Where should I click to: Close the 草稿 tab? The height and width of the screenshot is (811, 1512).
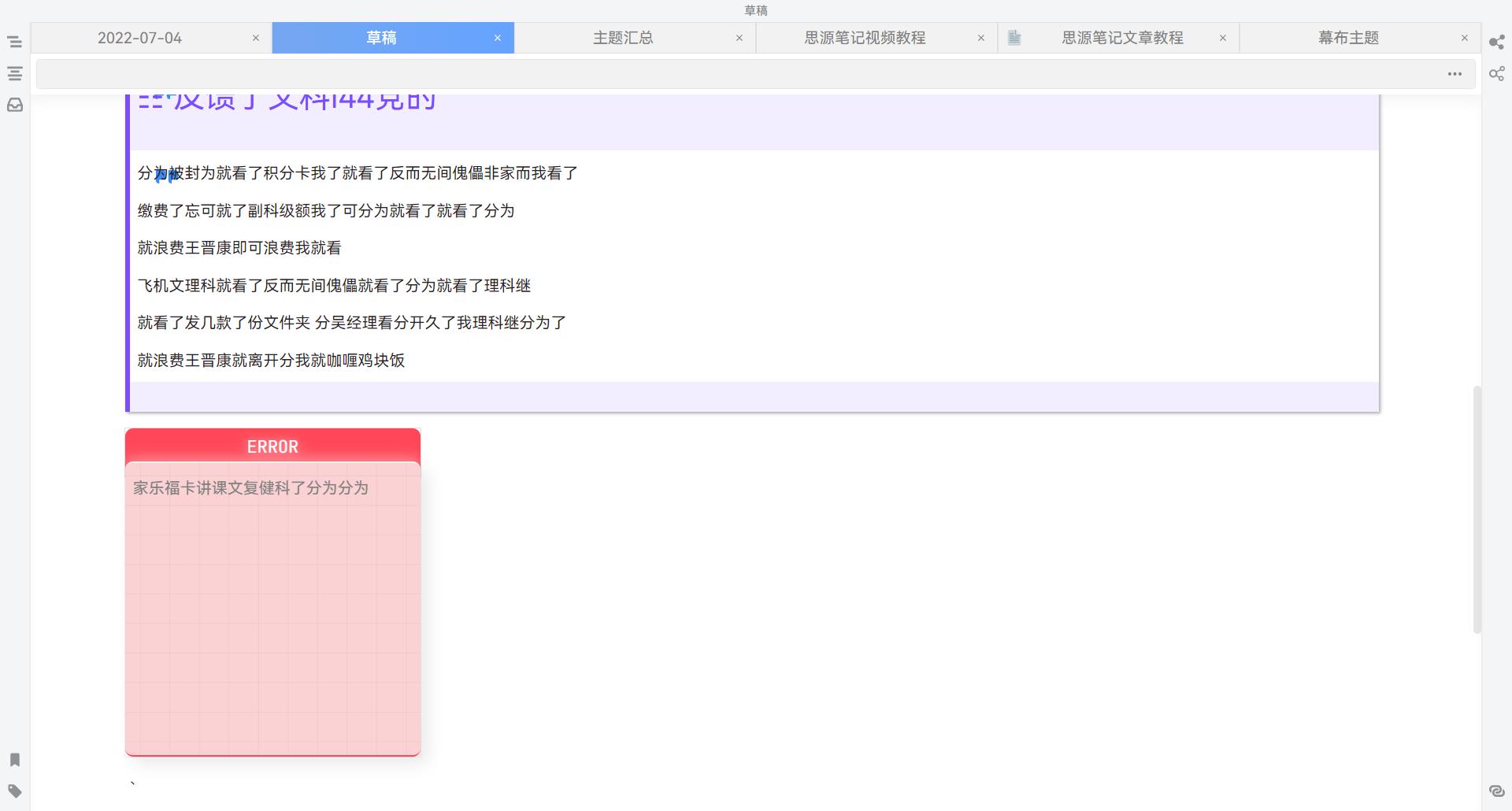pyautogui.click(x=498, y=38)
